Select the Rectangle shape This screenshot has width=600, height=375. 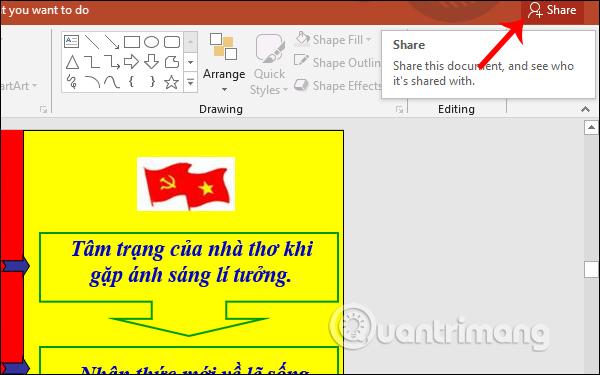click(132, 42)
